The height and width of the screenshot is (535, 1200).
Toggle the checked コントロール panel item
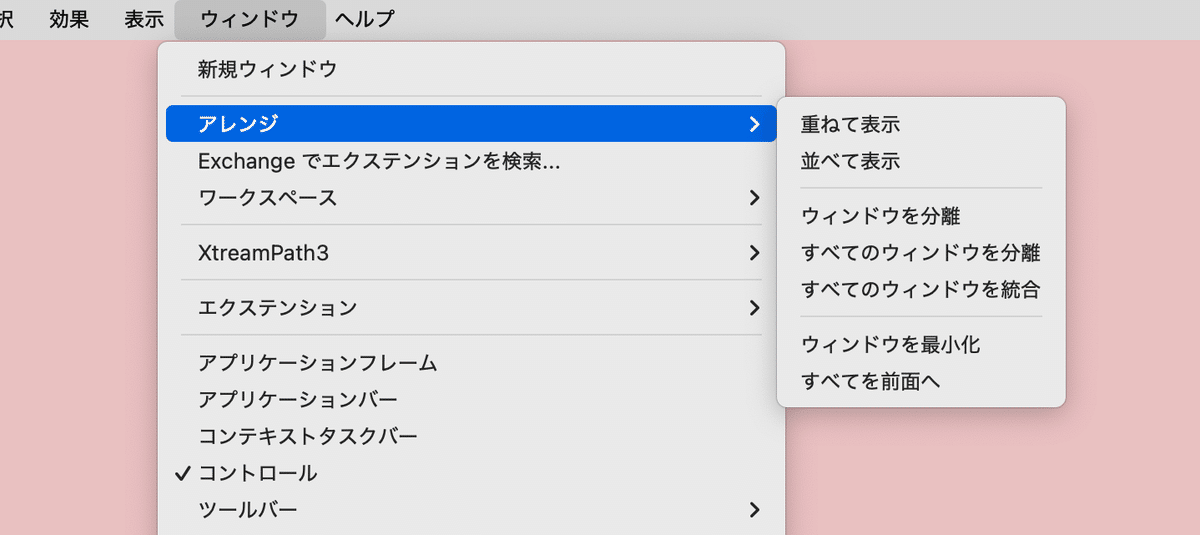[258, 473]
